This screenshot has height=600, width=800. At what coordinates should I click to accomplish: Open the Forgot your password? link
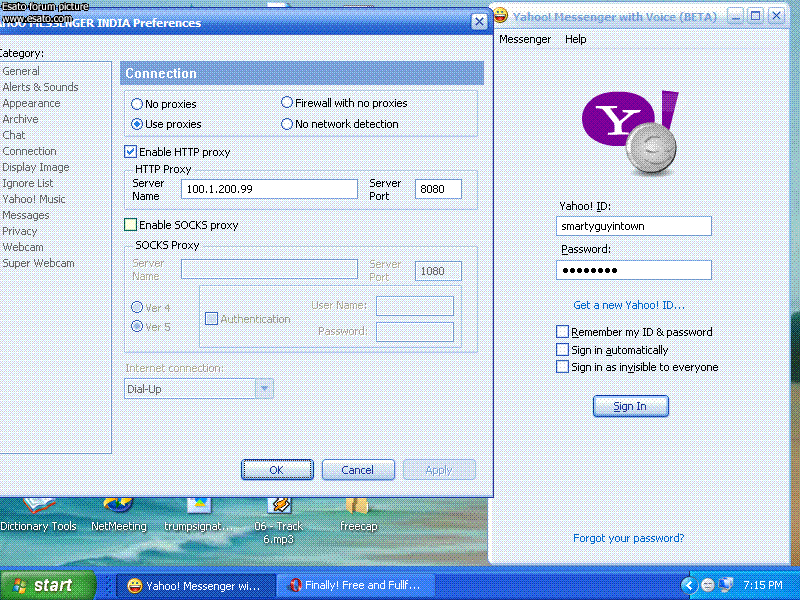click(x=629, y=538)
